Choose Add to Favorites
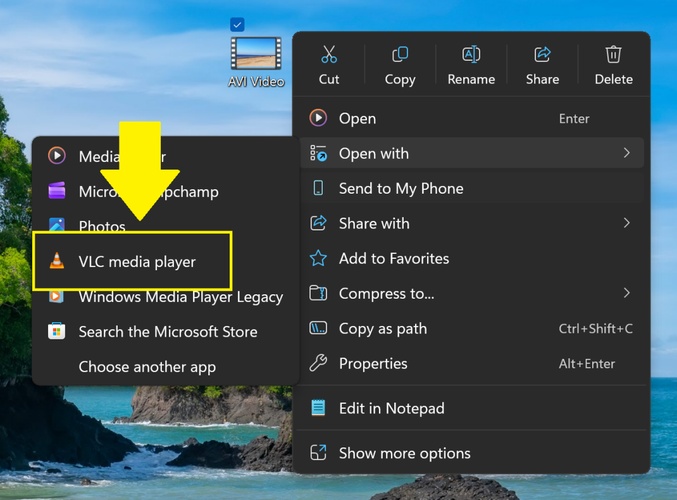 click(x=471, y=258)
